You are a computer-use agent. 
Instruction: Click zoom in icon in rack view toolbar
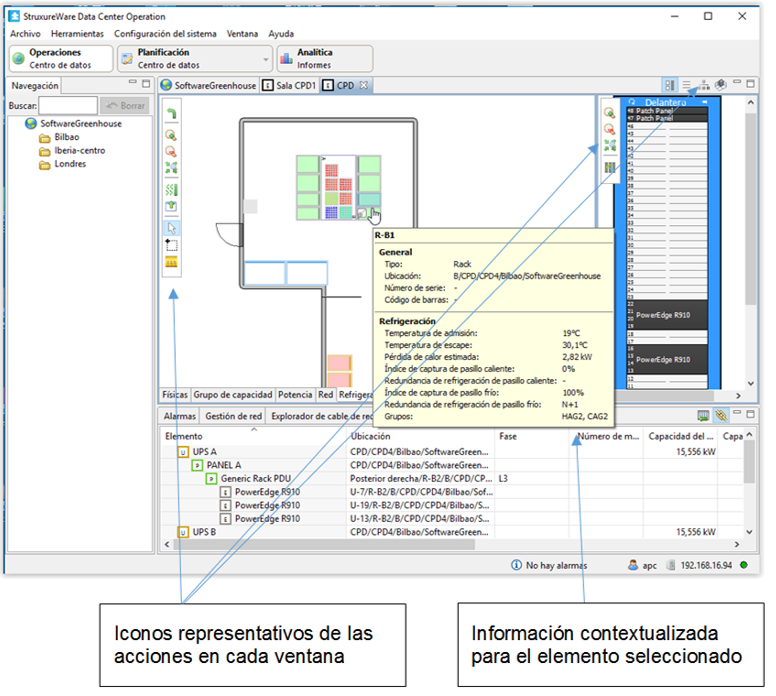609,113
